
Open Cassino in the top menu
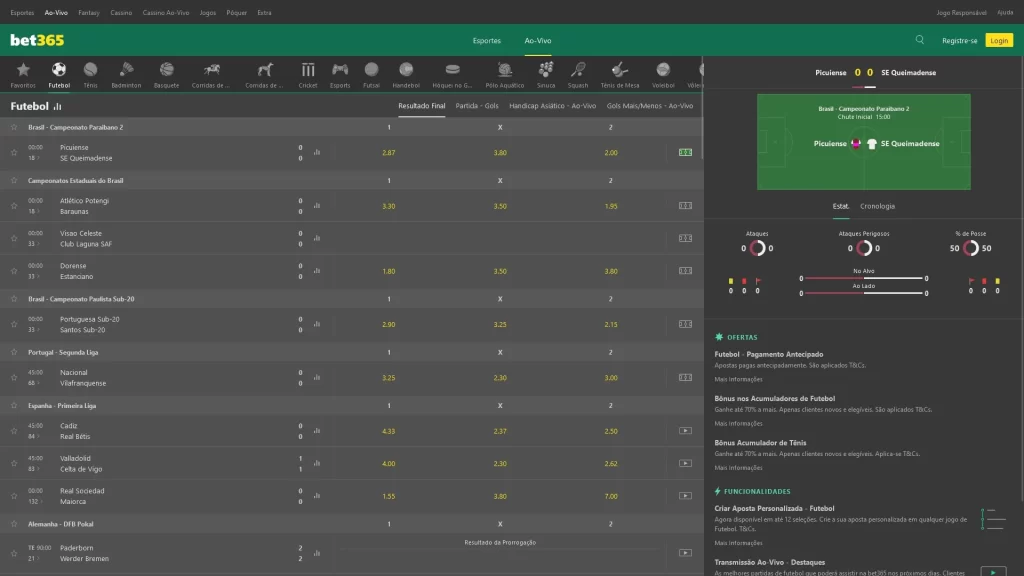[x=121, y=12]
